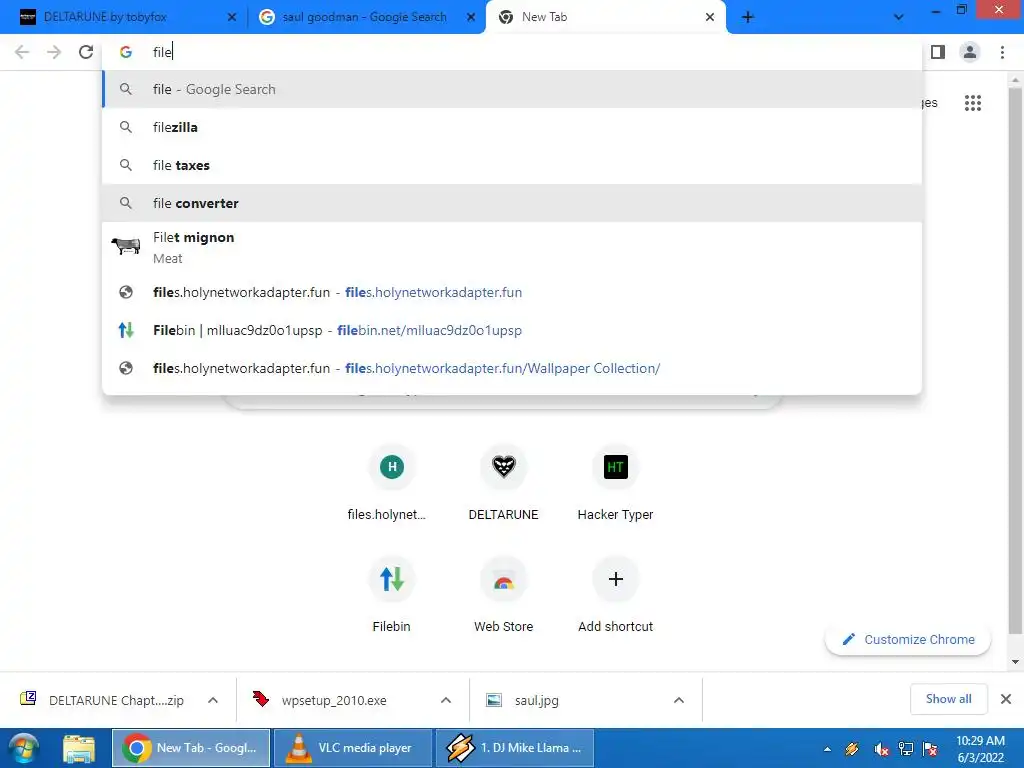Open the DELTARUNE shortcut tile
The image size is (1024, 768).
504,481
